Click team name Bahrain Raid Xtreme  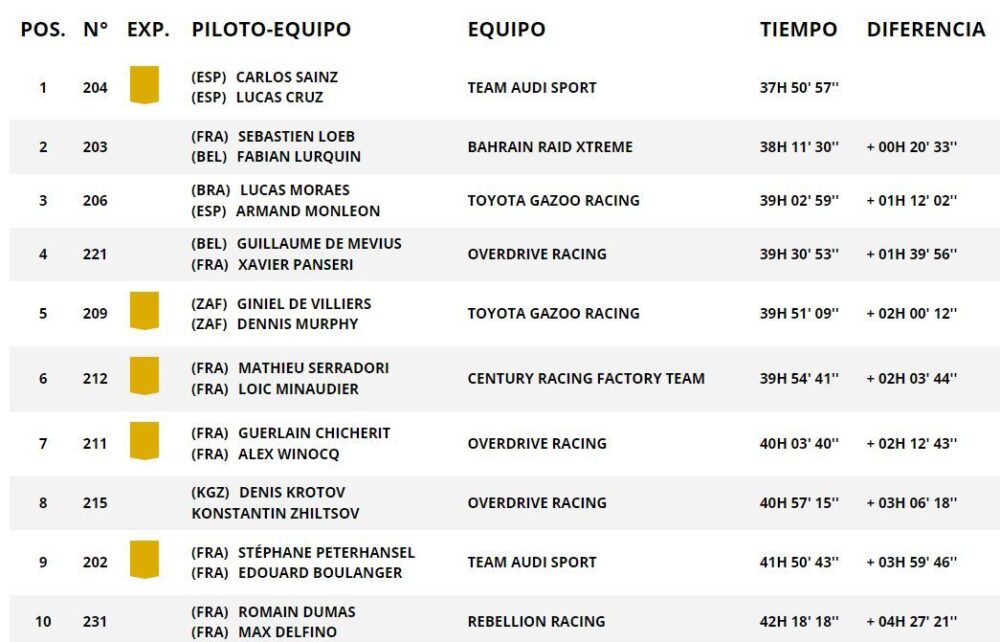click(x=550, y=147)
